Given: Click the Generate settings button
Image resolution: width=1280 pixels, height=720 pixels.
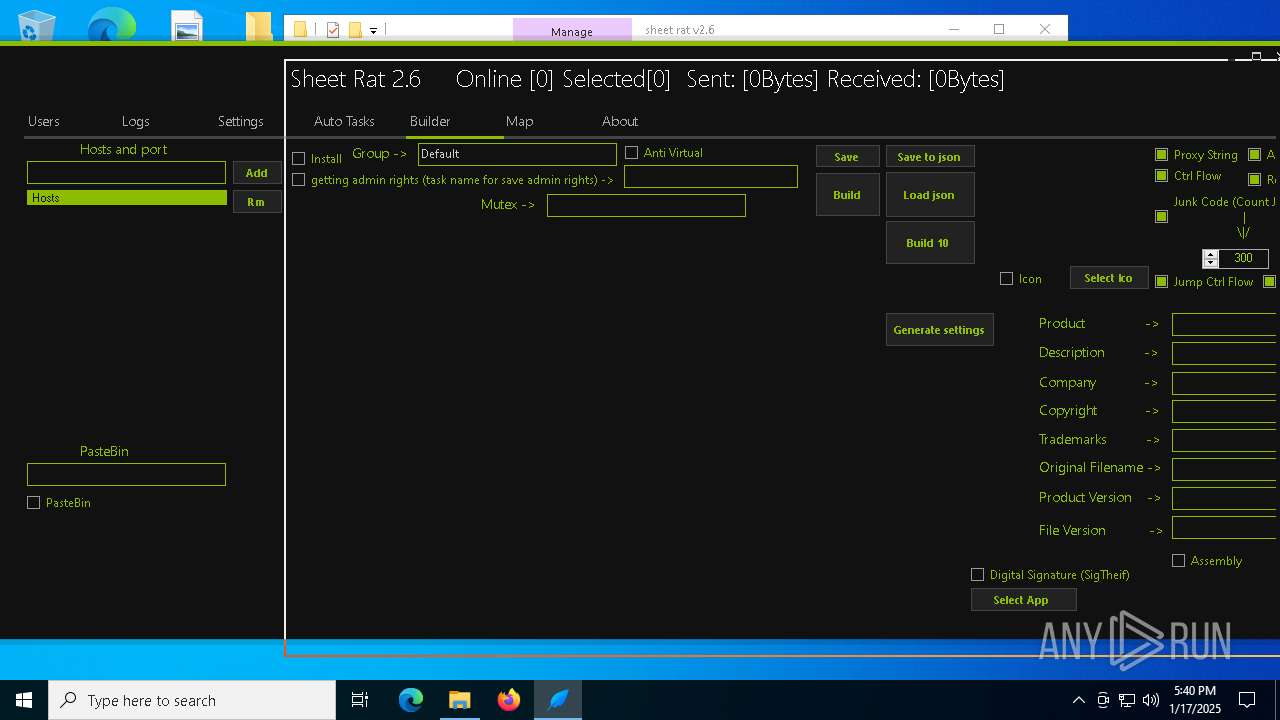Looking at the screenshot, I should tap(939, 330).
